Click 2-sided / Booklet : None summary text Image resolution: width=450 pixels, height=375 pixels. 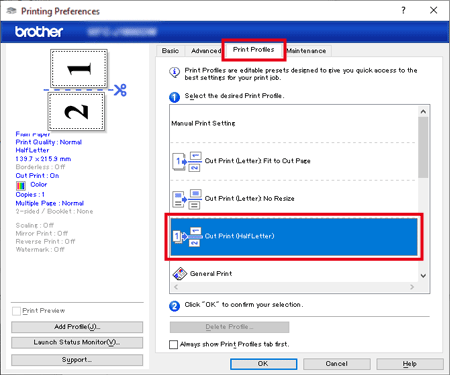coord(54,212)
